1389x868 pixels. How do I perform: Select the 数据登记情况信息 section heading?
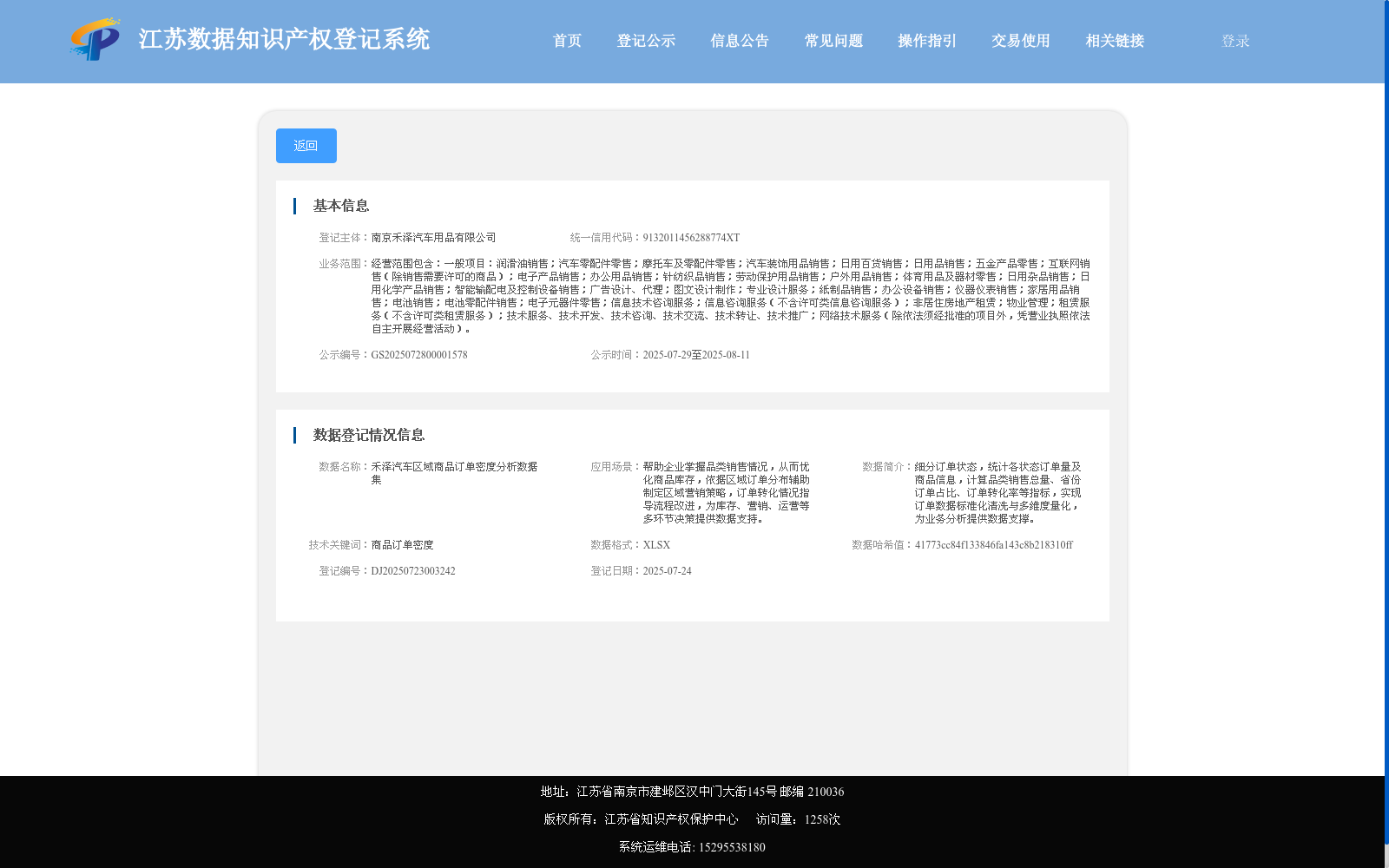[x=369, y=435]
